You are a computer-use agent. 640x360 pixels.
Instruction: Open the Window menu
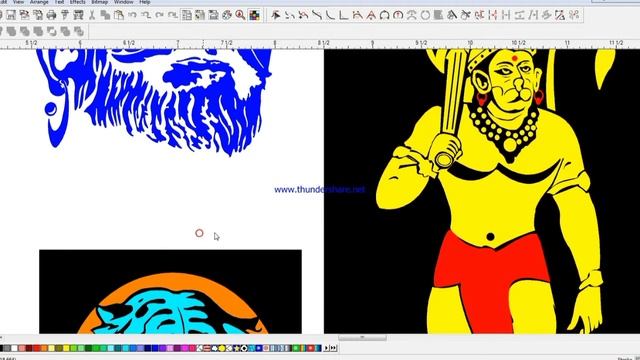coord(123,2)
